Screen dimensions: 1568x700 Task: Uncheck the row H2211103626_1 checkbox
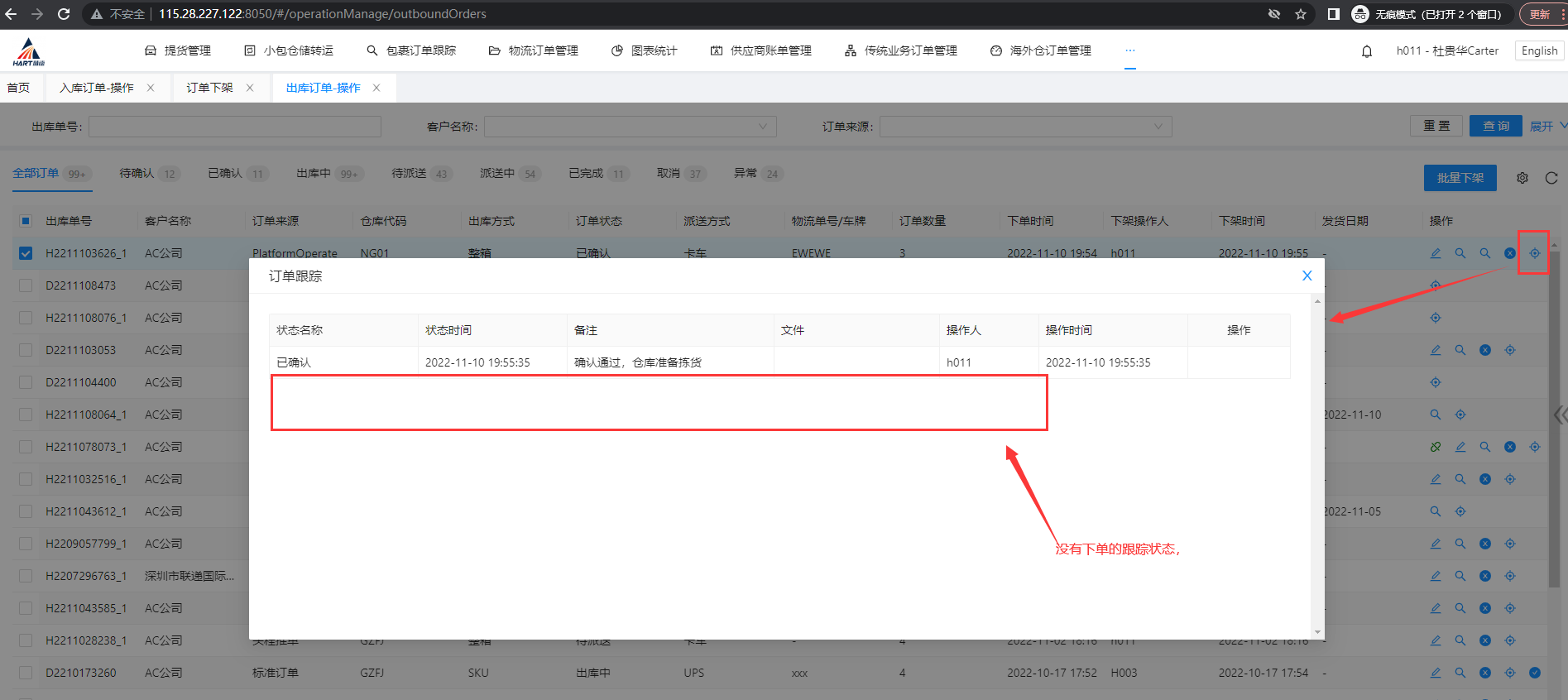point(26,253)
